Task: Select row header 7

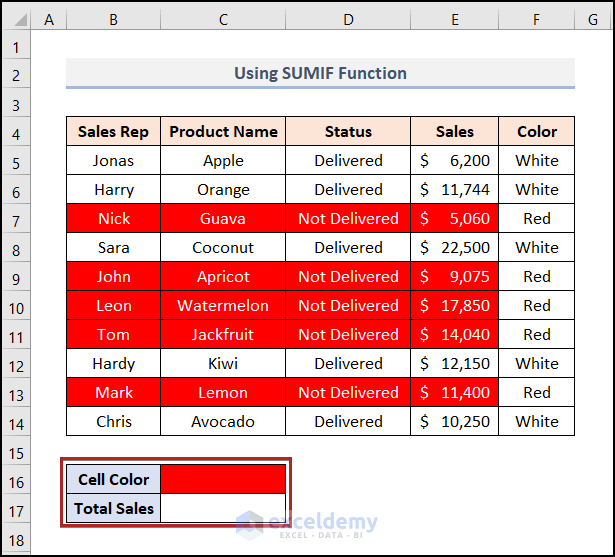Action: [x=17, y=218]
